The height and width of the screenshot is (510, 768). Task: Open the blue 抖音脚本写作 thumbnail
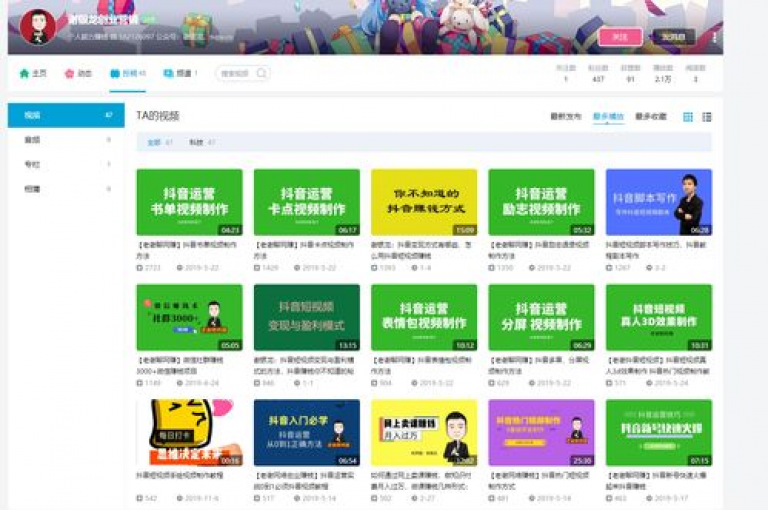click(x=659, y=202)
